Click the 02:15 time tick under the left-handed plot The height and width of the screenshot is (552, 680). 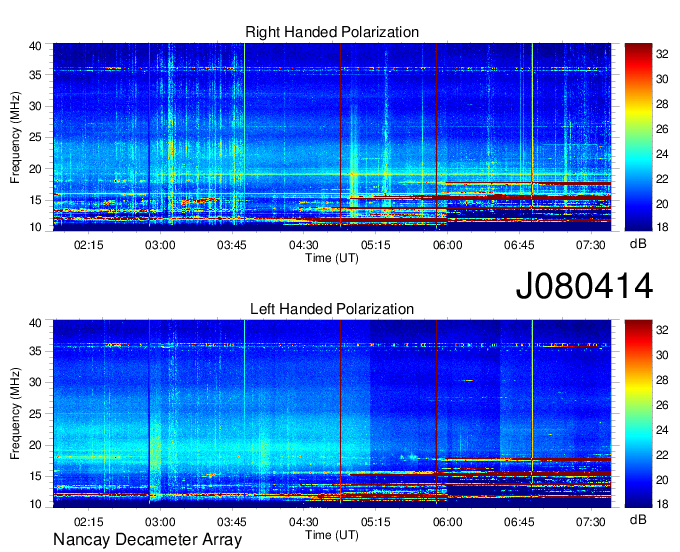[88, 522]
